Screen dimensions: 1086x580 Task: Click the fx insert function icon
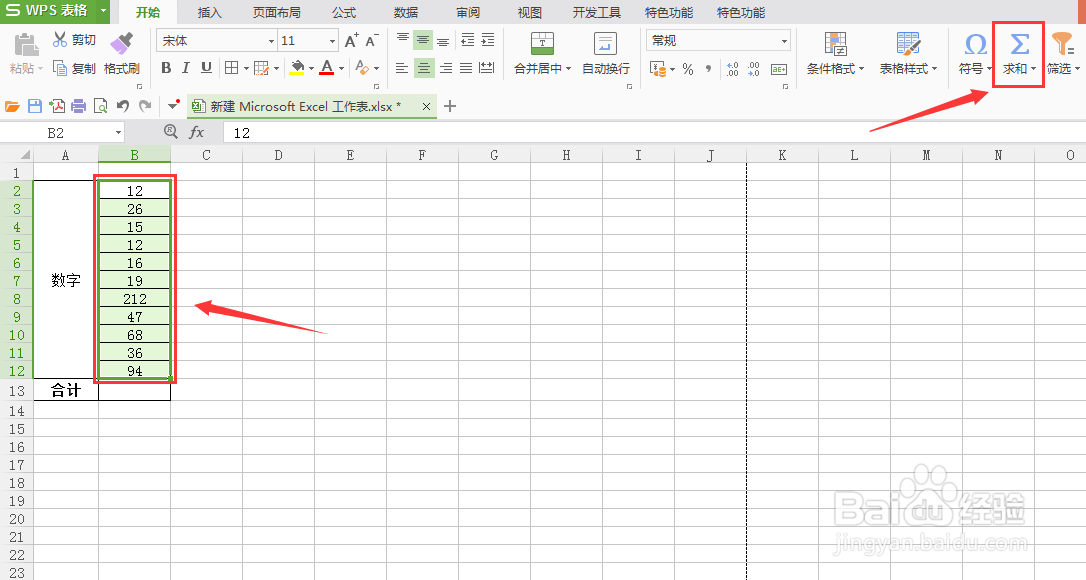[x=197, y=132]
